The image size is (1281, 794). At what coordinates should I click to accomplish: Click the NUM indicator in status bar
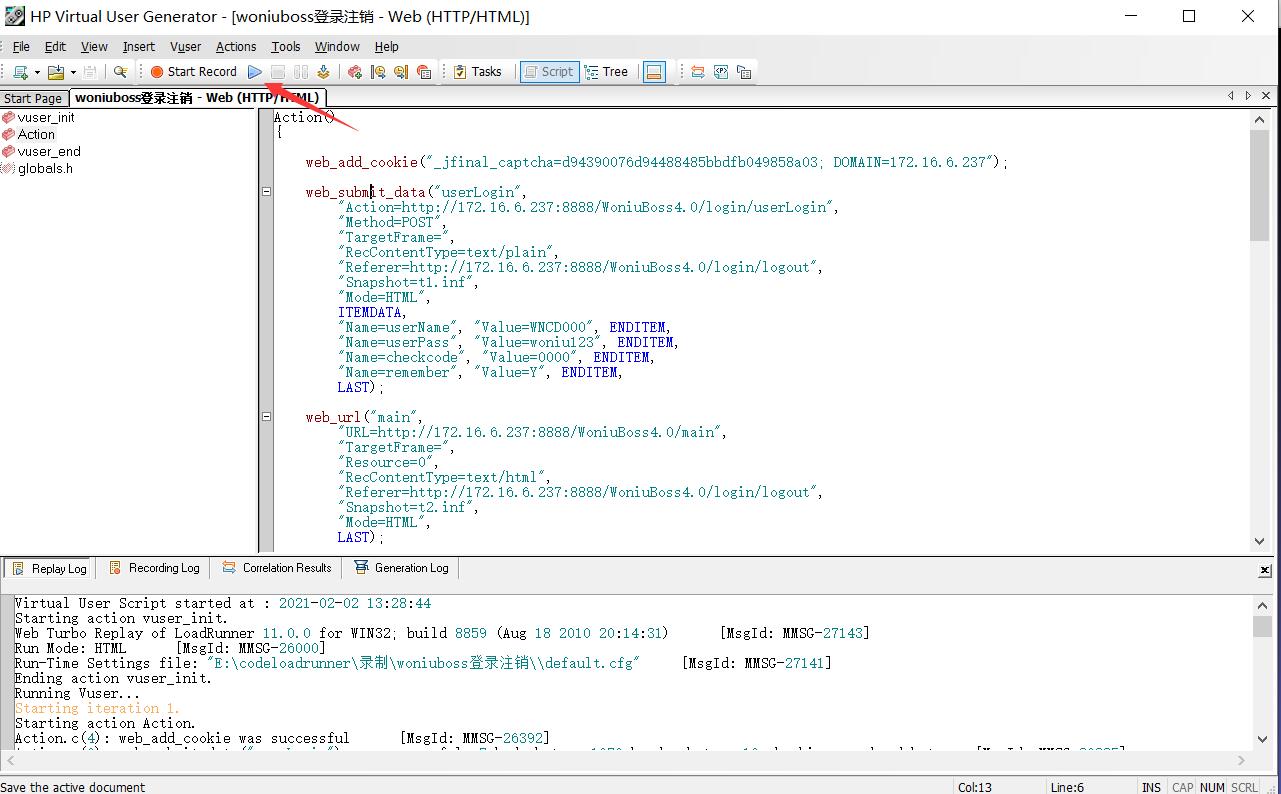[1212, 787]
